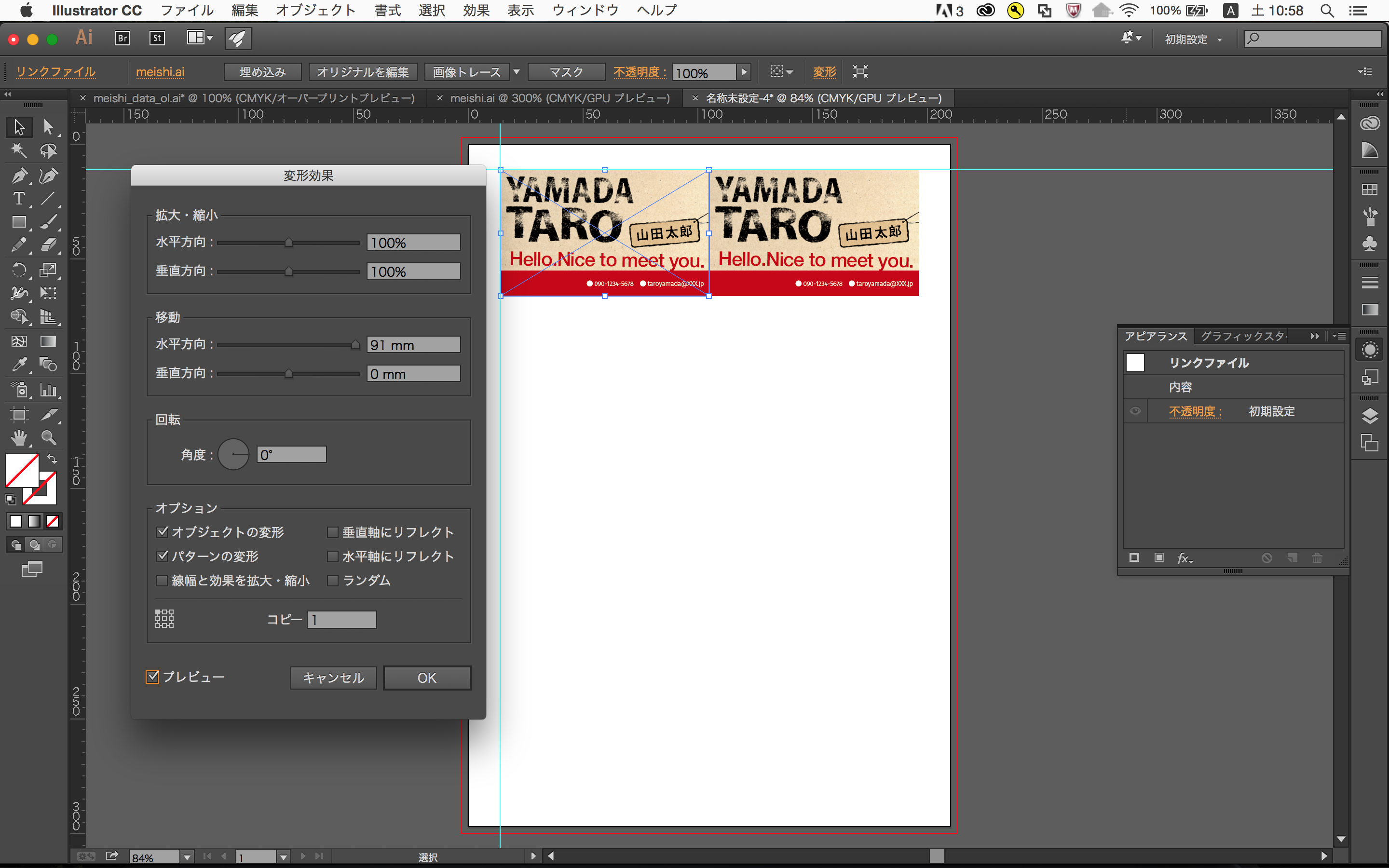Select the Pen tool

click(x=19, y=175)
